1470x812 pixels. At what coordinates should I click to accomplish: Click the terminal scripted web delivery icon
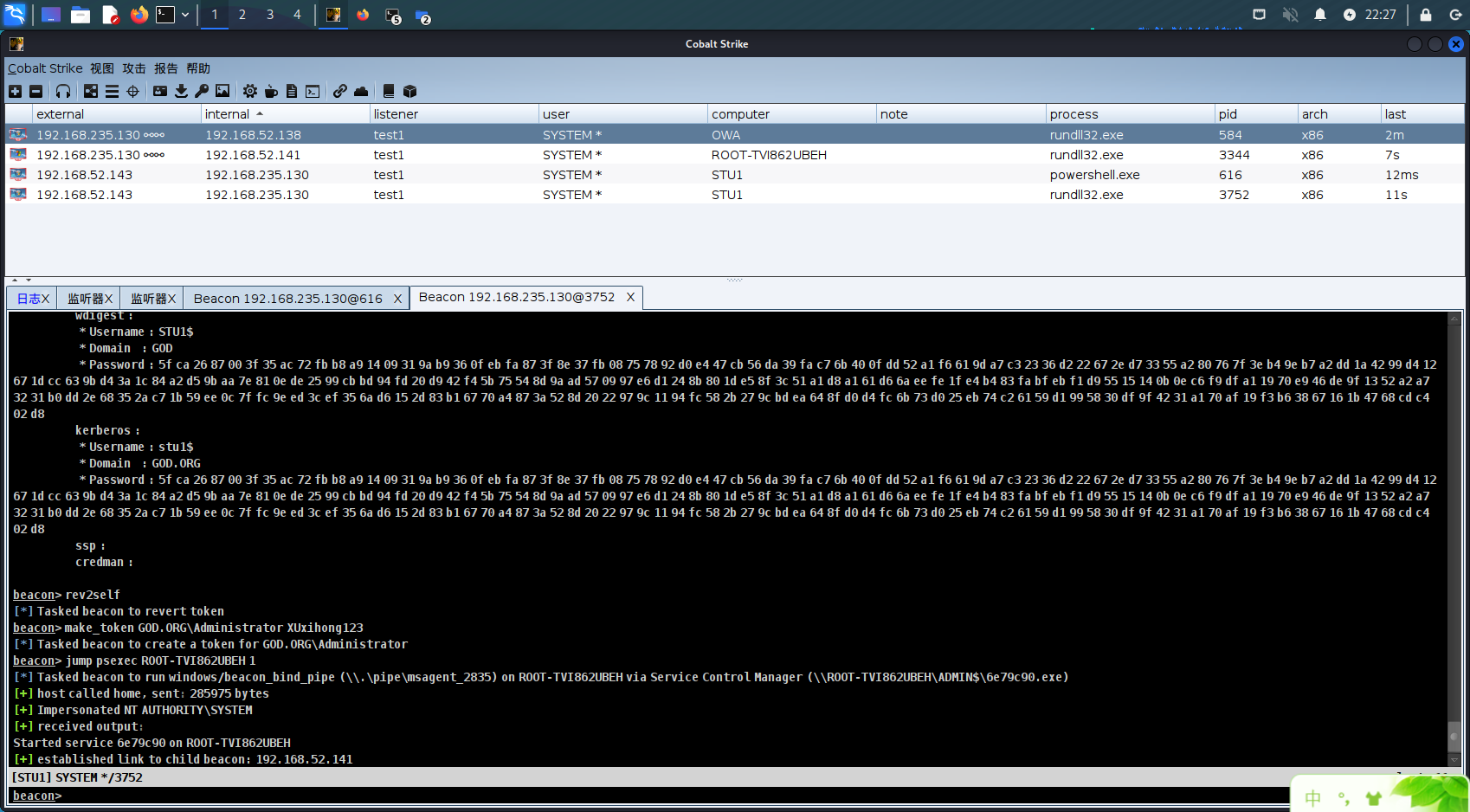pyautogui.click(x=313, y=91)
